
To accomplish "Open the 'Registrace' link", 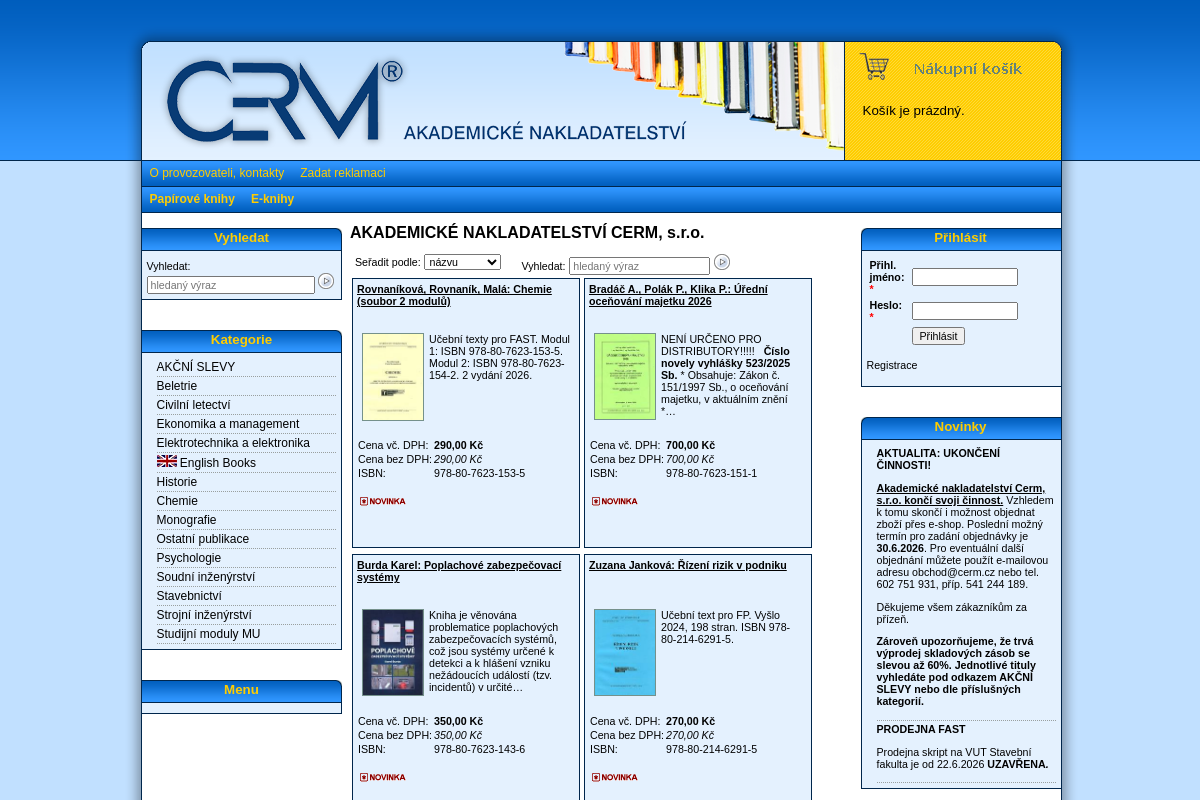I will click(x=892, y=365).
